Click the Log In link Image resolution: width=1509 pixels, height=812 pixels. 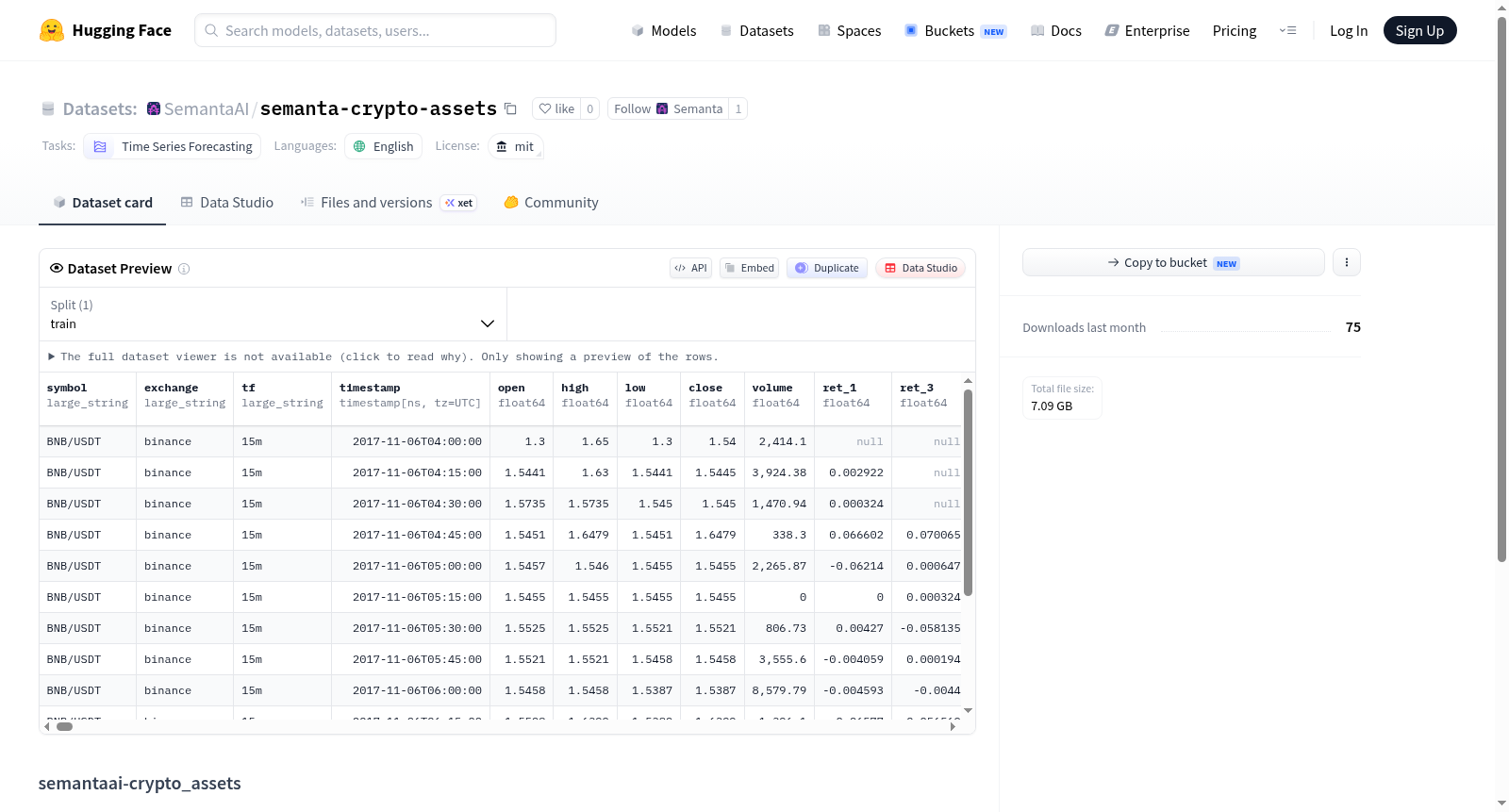click(1349, 30)
